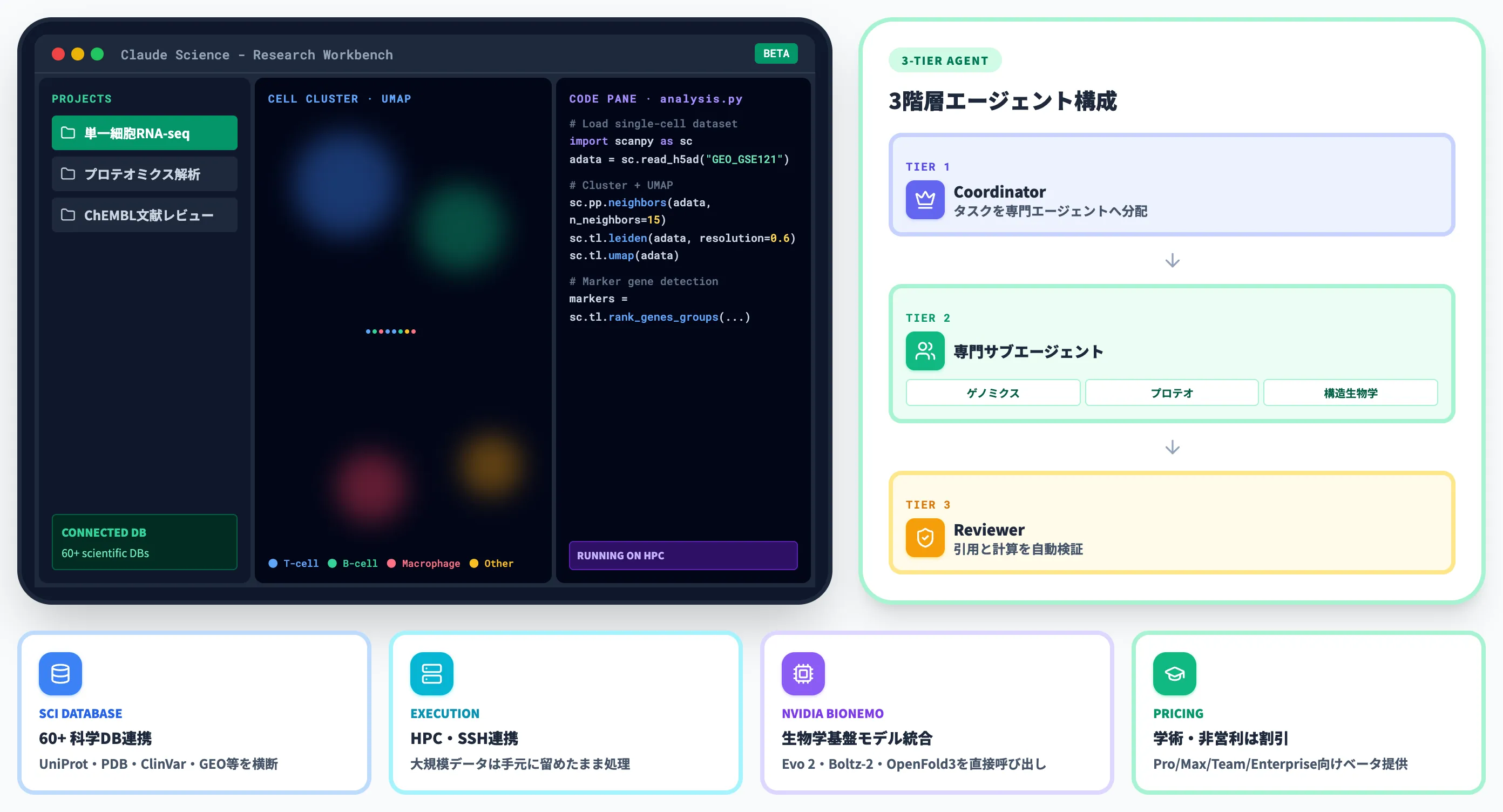Click the PROJECTS panel heading

coord(82,99)
